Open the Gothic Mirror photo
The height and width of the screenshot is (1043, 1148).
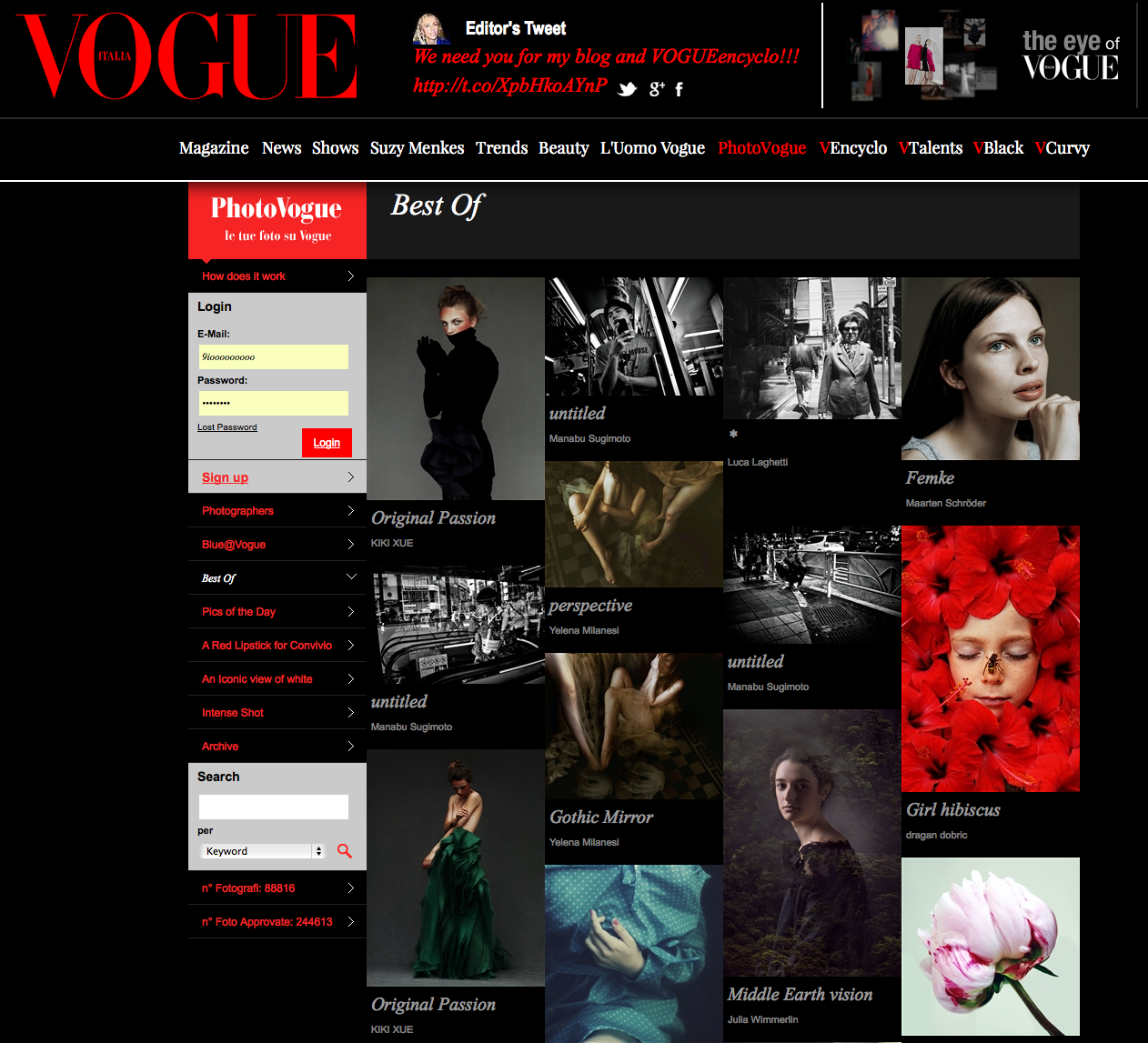(634, 726)
